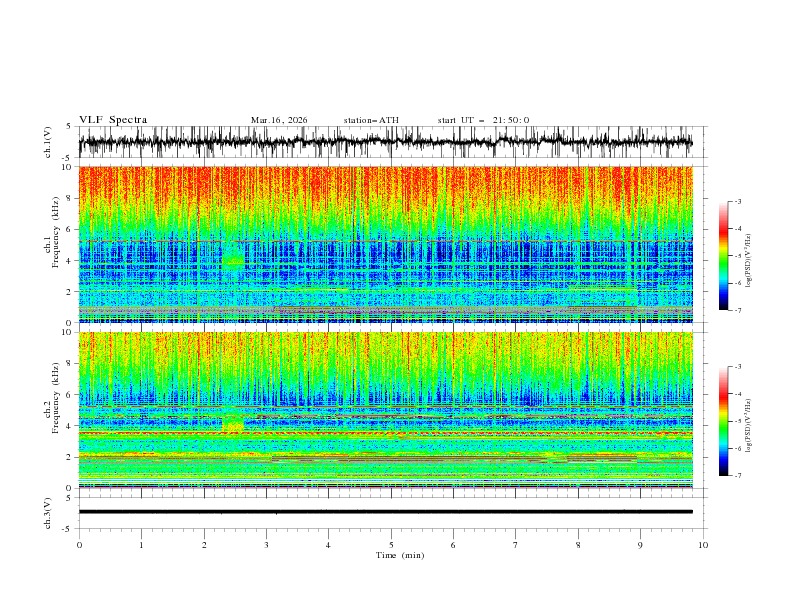
Task: Click the 'VLF Spectra' title text
Action: tap(113, 120)
